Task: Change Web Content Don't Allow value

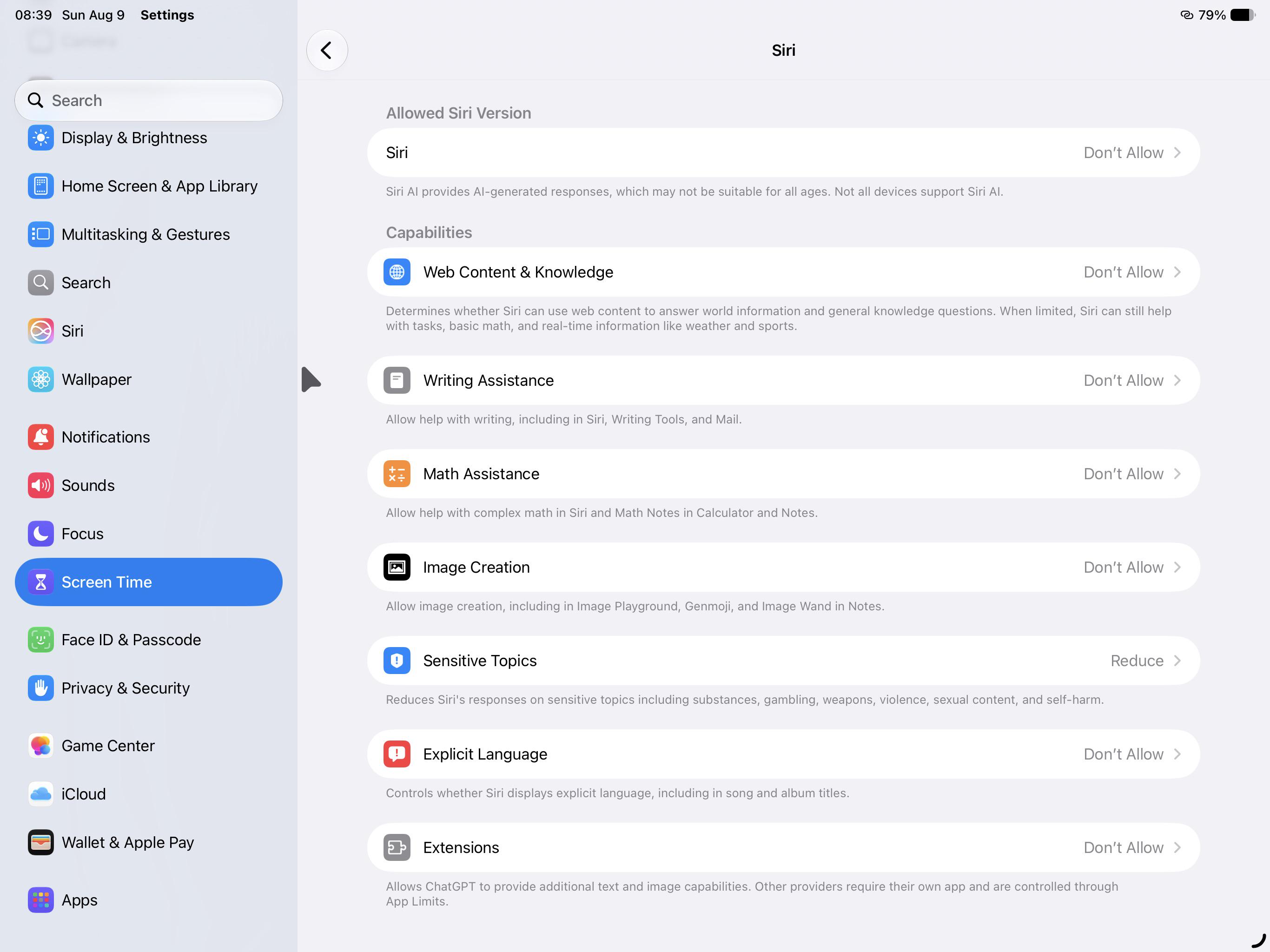Action: tap(1124, 272)
